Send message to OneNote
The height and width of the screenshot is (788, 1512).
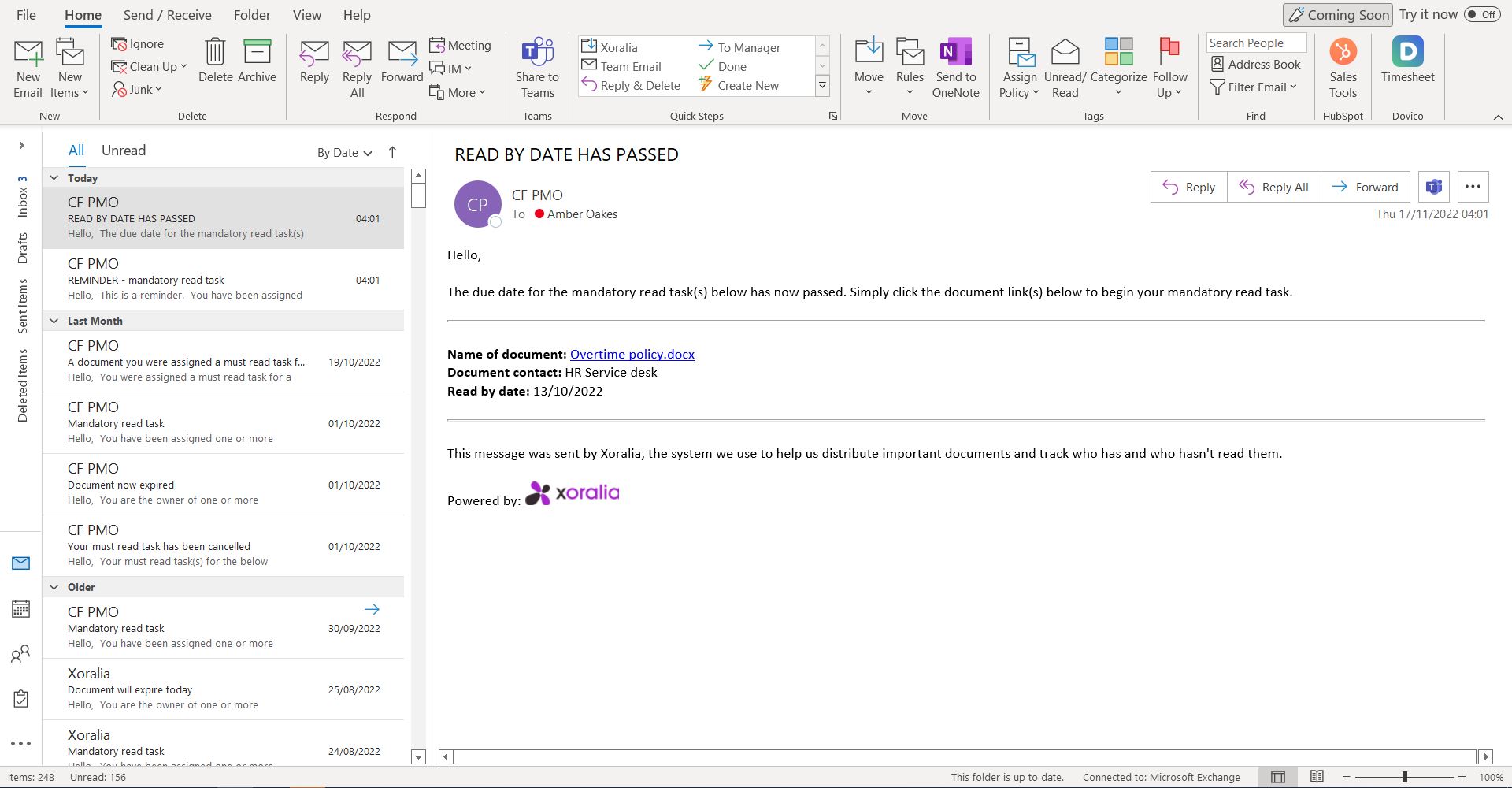coord(955,69)
